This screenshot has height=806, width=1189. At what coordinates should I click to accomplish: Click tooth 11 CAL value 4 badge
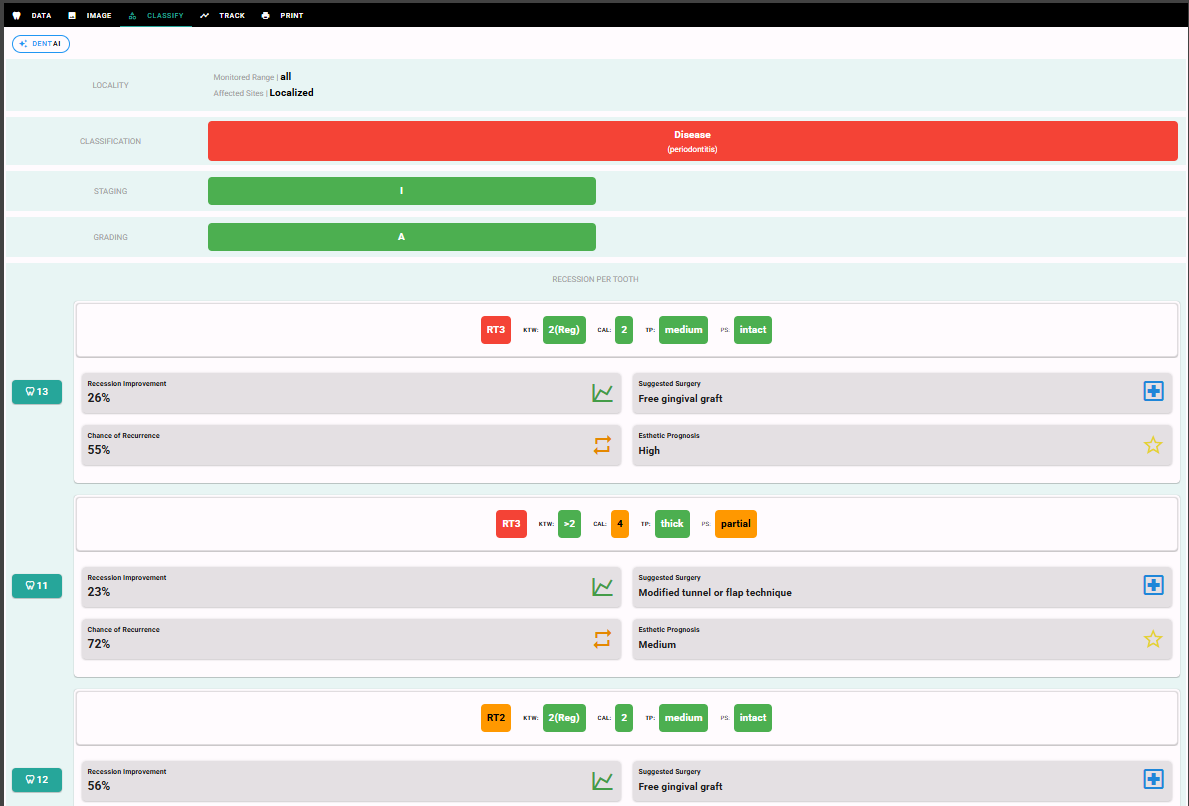click(x=620, y=524)
